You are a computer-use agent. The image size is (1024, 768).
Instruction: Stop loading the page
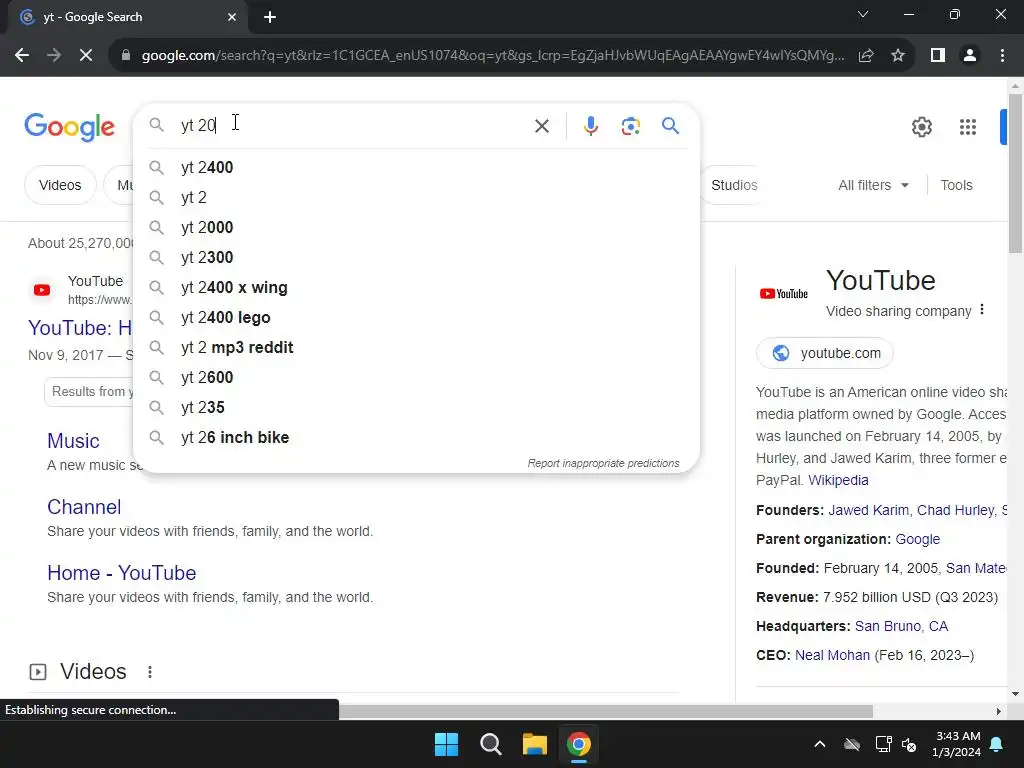[x=86, y=56]
